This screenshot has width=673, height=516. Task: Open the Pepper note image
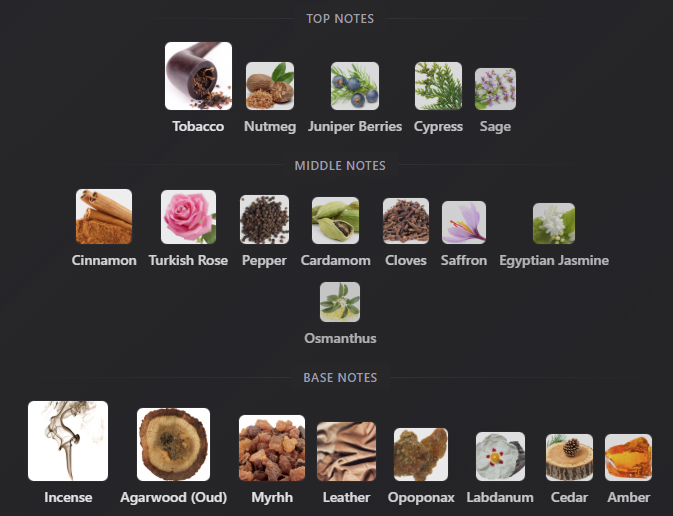tap(264, 220)
